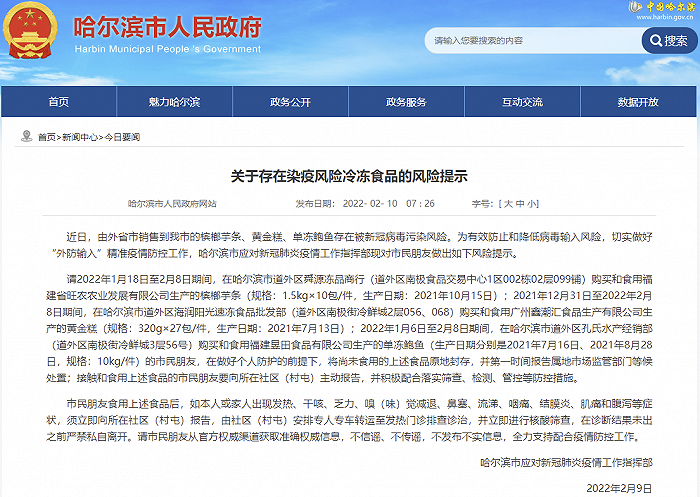Set font size to medium (中)
700x497 pixels.
[x=521, y=203]
